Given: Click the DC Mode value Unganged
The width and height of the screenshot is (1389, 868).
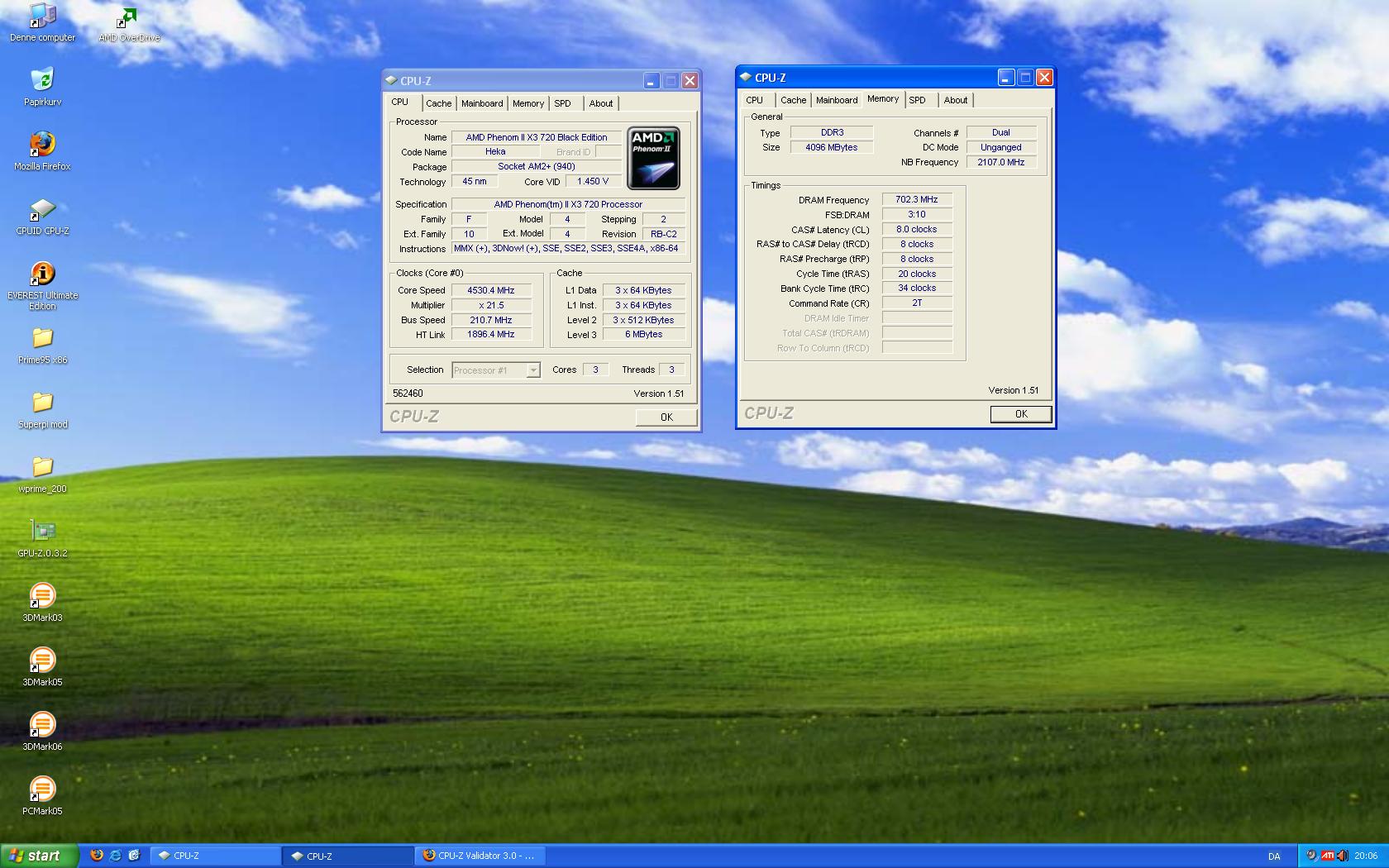Looking at the screenshot, I should (x=1001, y=147).
